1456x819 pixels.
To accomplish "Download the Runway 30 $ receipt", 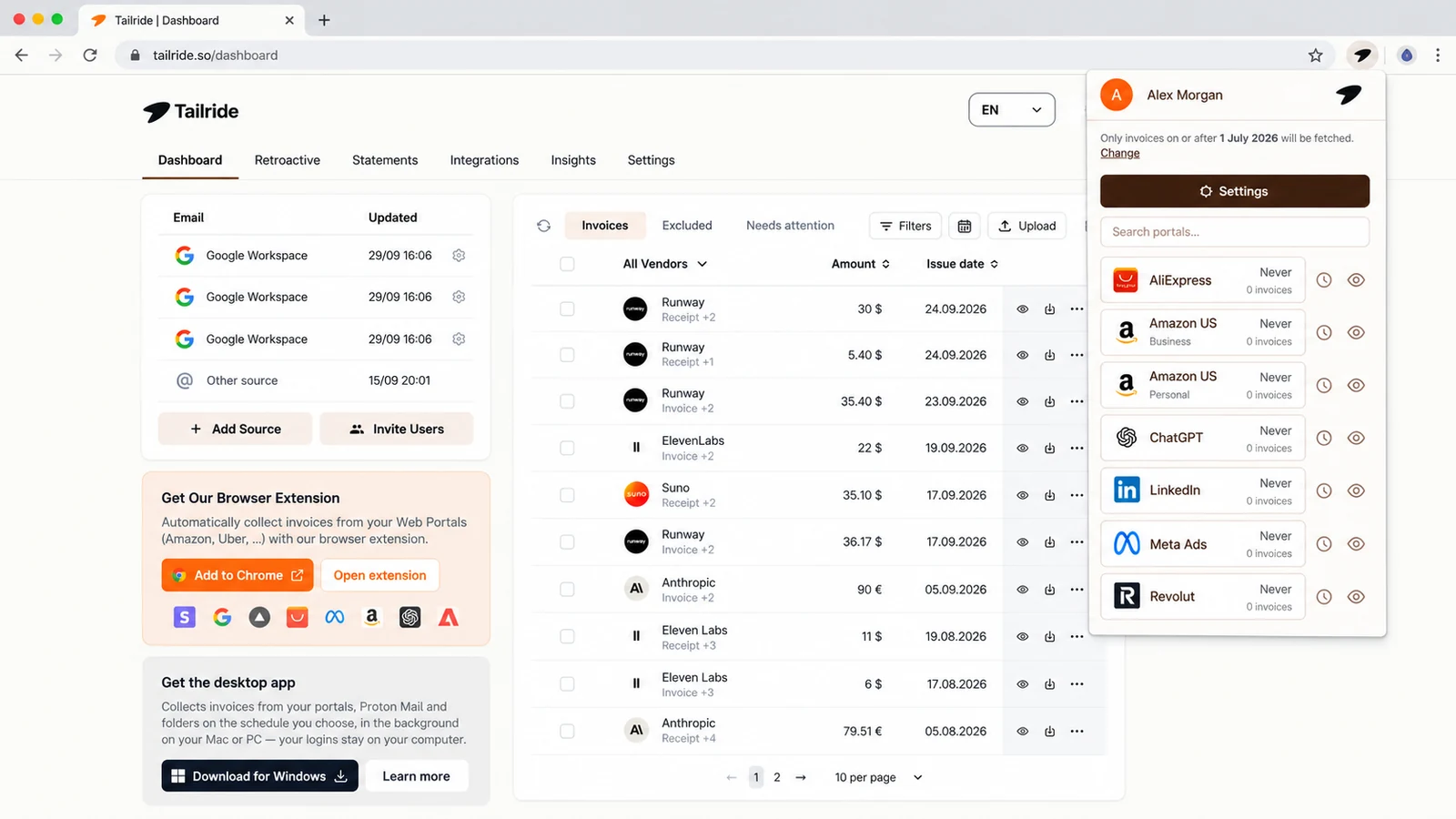I will point(1049,309).
